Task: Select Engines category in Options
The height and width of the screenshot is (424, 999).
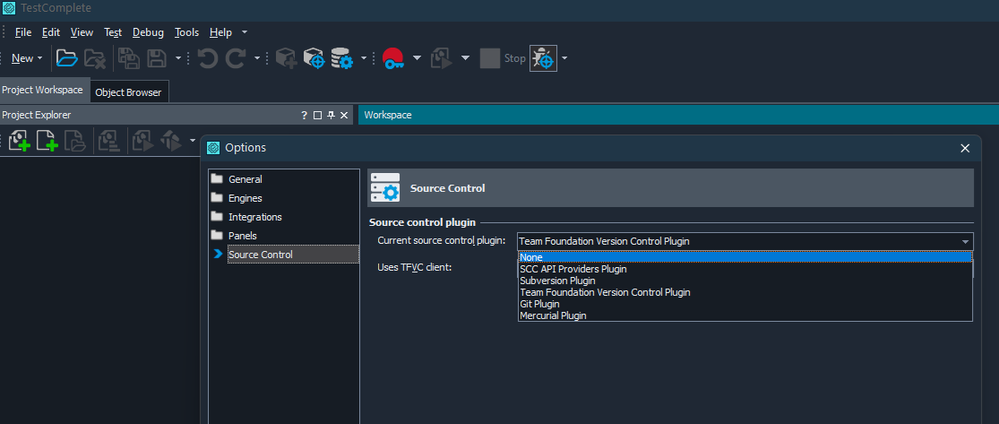Action: pos(245,198)
